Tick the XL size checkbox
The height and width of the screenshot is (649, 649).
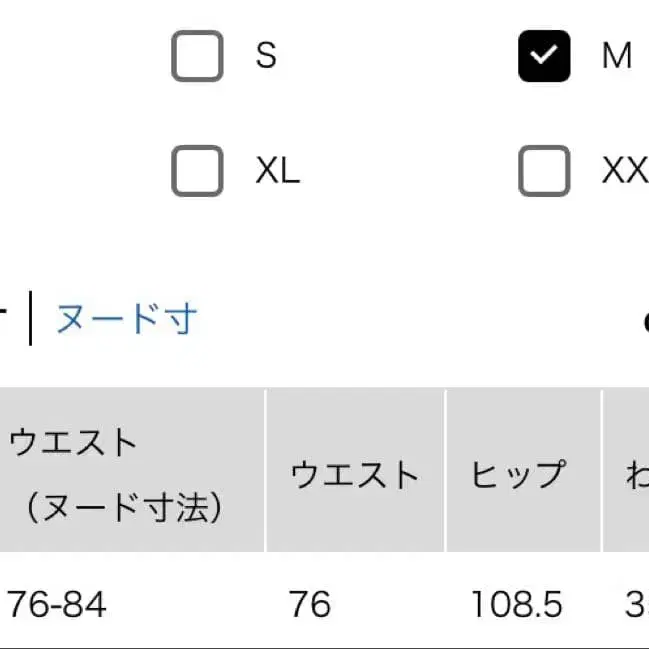tap(197, 171)
